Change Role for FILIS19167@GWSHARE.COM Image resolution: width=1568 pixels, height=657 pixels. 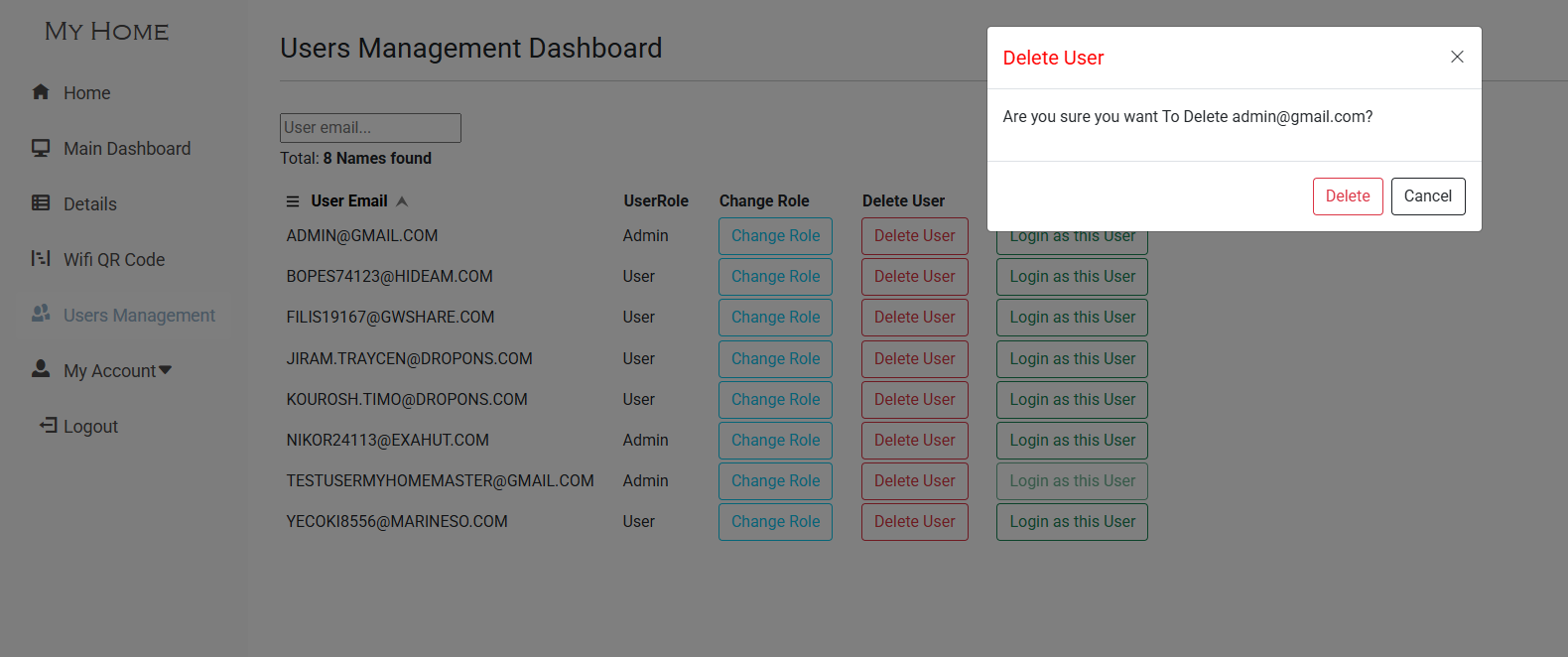click(775, 318)
